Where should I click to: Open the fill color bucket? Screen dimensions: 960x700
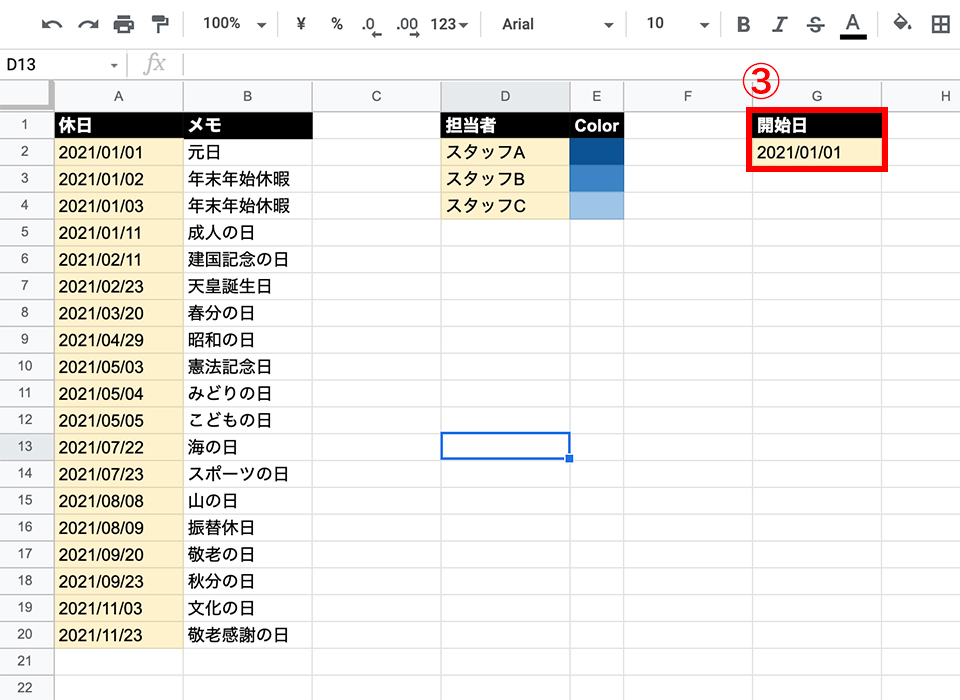point(902,24)
